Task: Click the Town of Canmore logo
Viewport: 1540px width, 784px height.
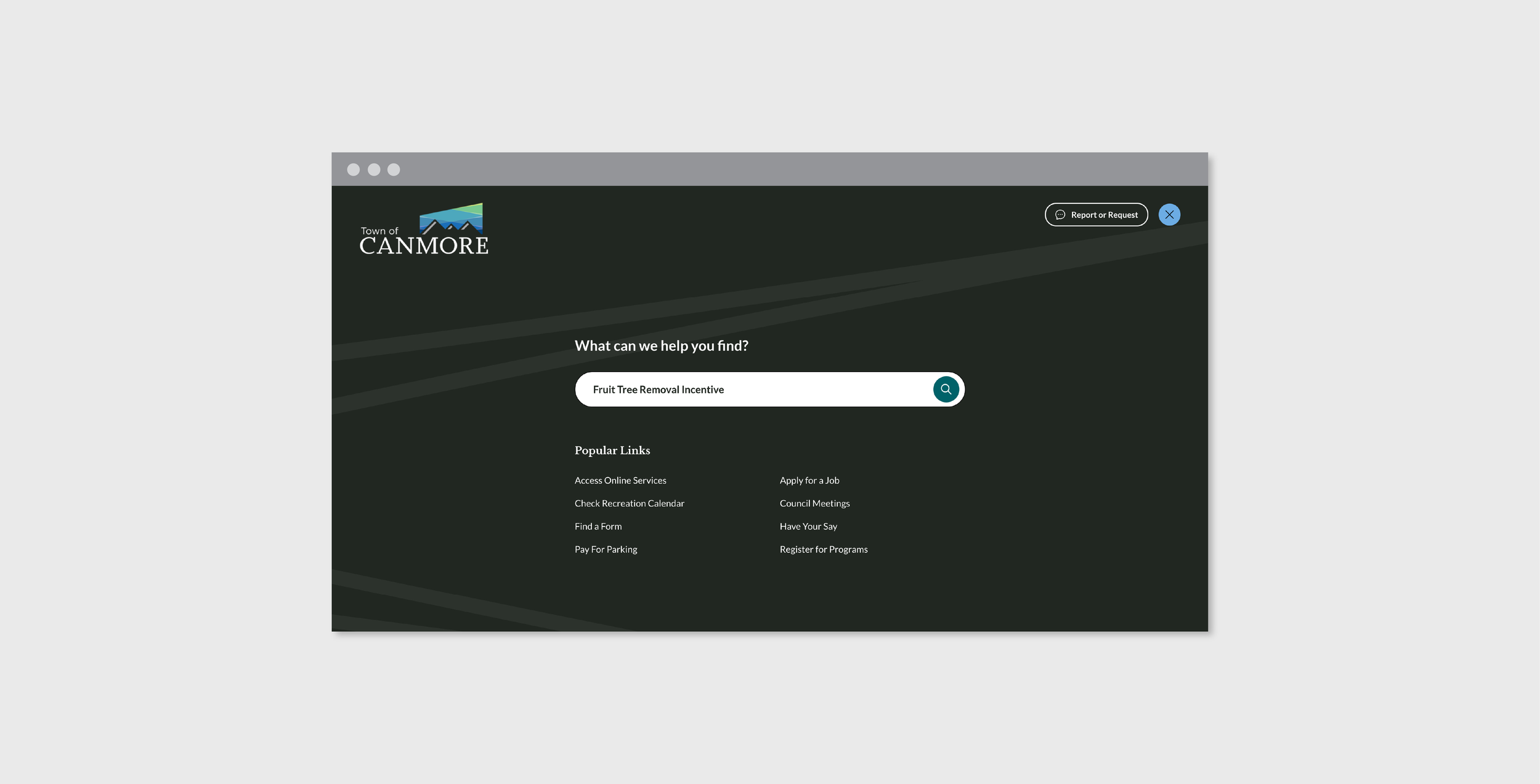Action: pyautogui.click(x=424, y=229)
